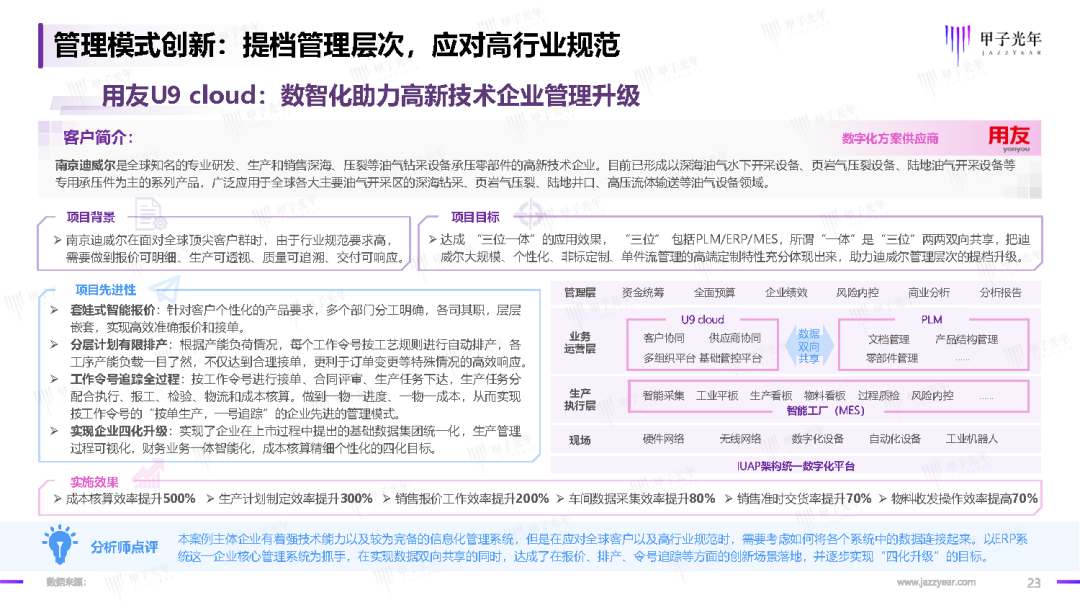Select the 商业分析 item

[x=928, y=293]
